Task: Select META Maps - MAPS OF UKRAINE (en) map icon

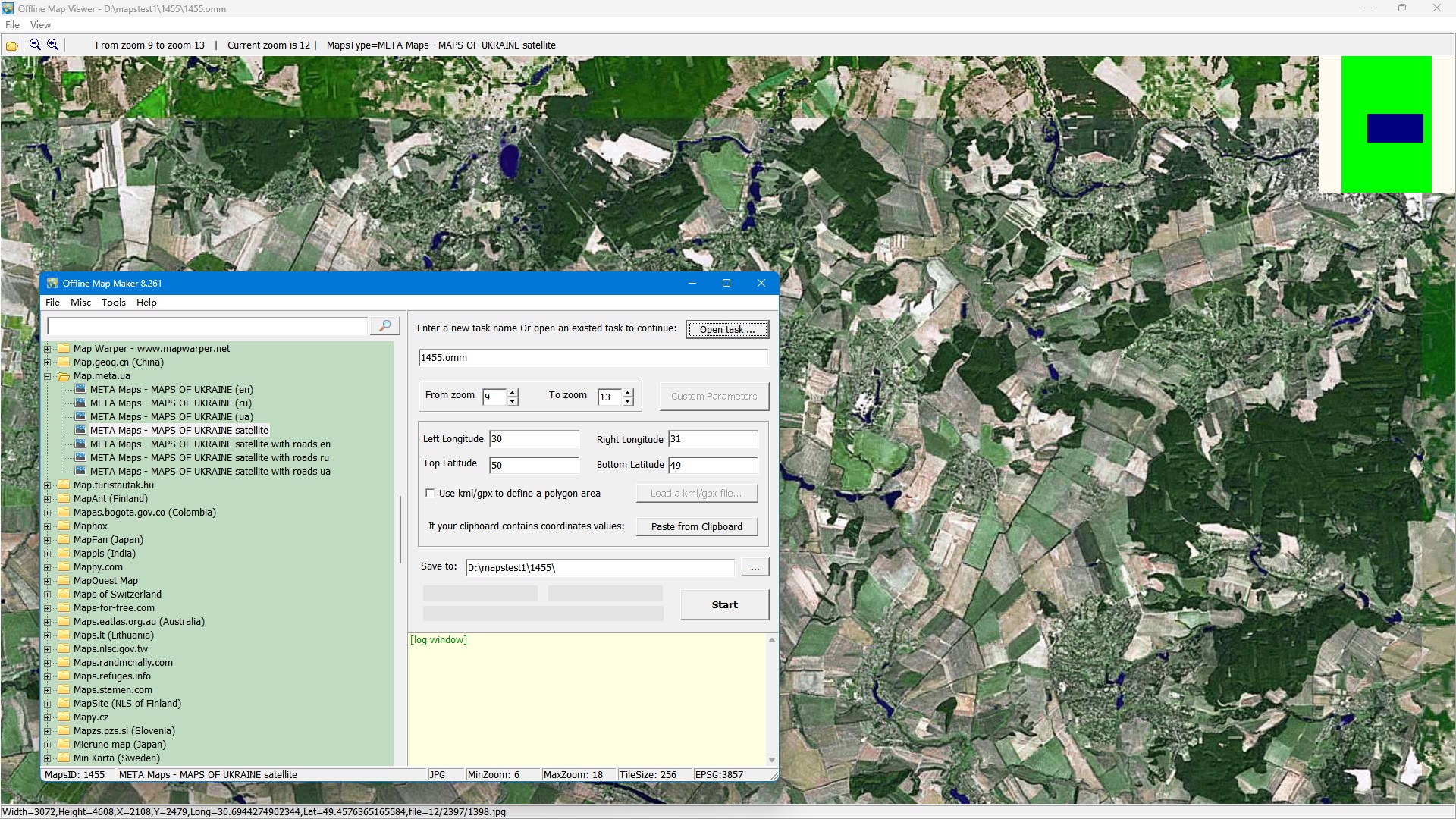Action: [80, 390]
